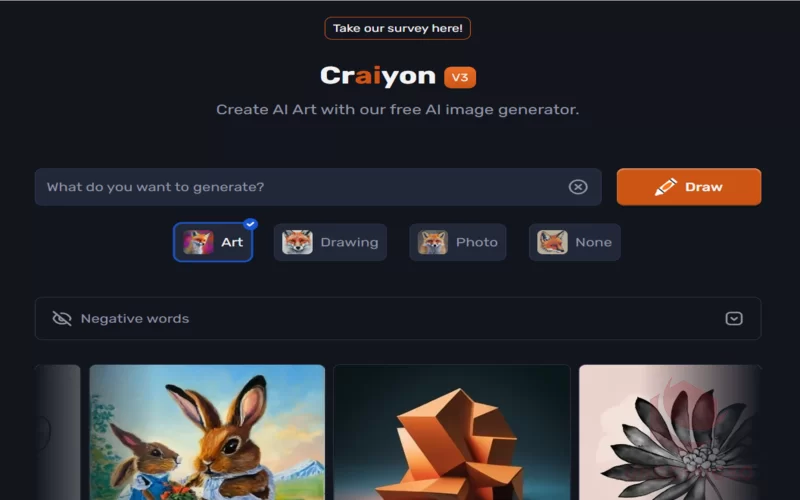Click the V3 version badge
800x500 pixels.
[460, 77]
